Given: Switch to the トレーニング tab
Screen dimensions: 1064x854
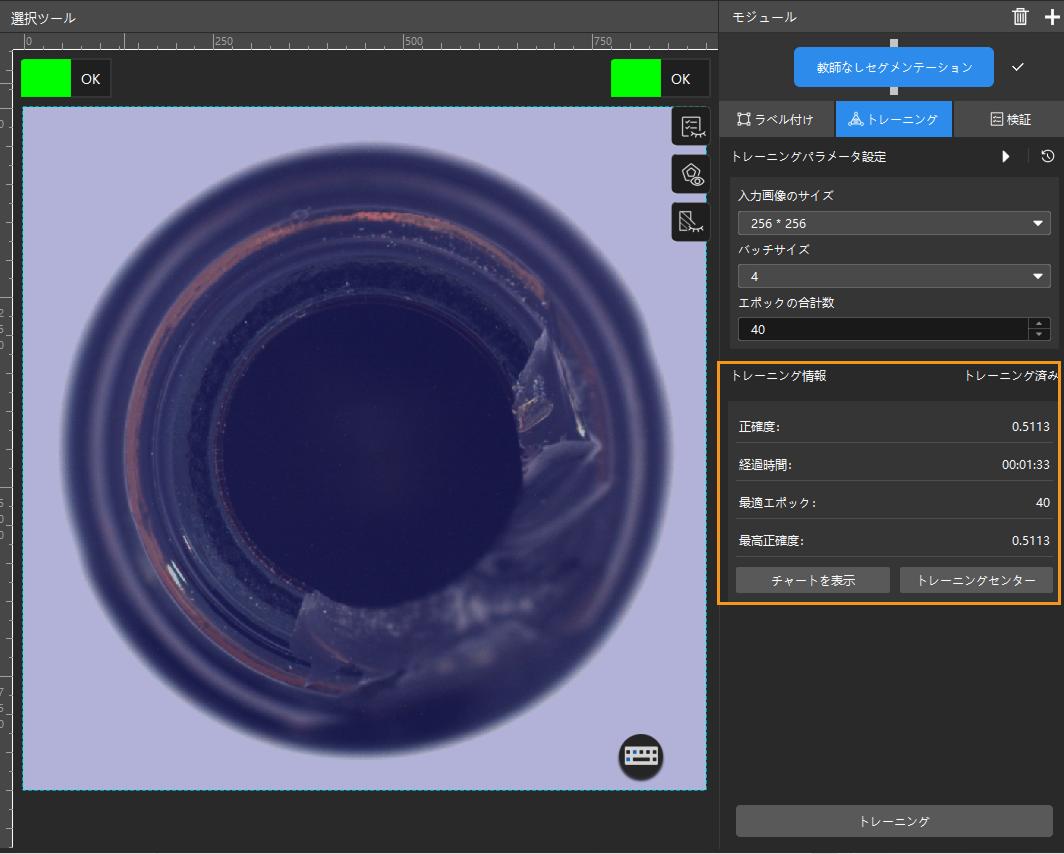Looking at the screenshot, I should (x=894, y=119).
